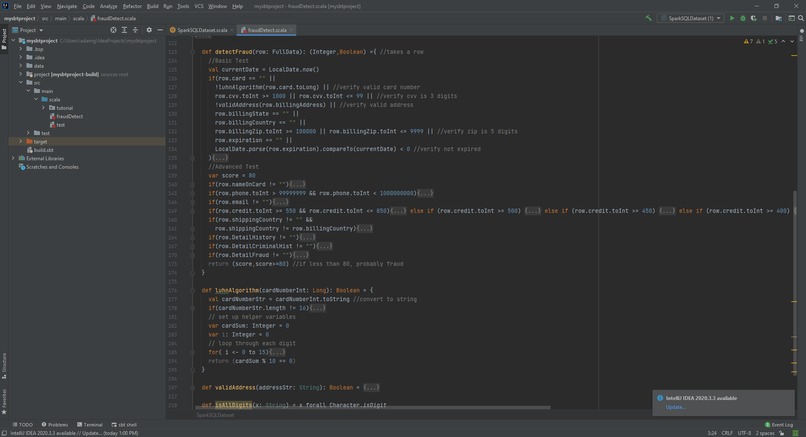Open Search Everywhere magnifier icon

click(801, 18)
